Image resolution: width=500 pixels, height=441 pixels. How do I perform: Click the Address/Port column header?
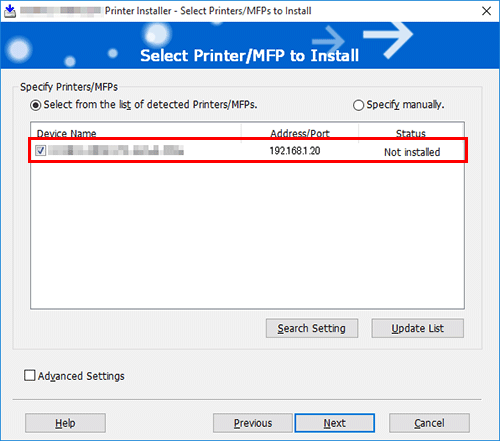pos(300,133)
